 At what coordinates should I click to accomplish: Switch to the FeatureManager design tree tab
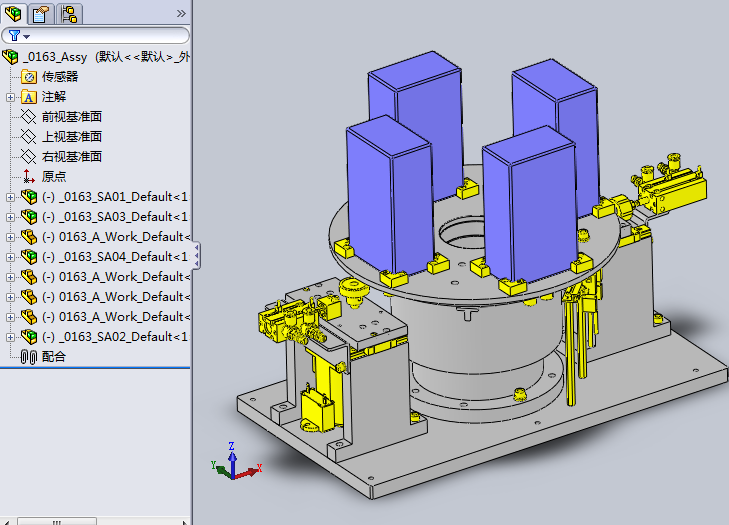pos(13,13)
